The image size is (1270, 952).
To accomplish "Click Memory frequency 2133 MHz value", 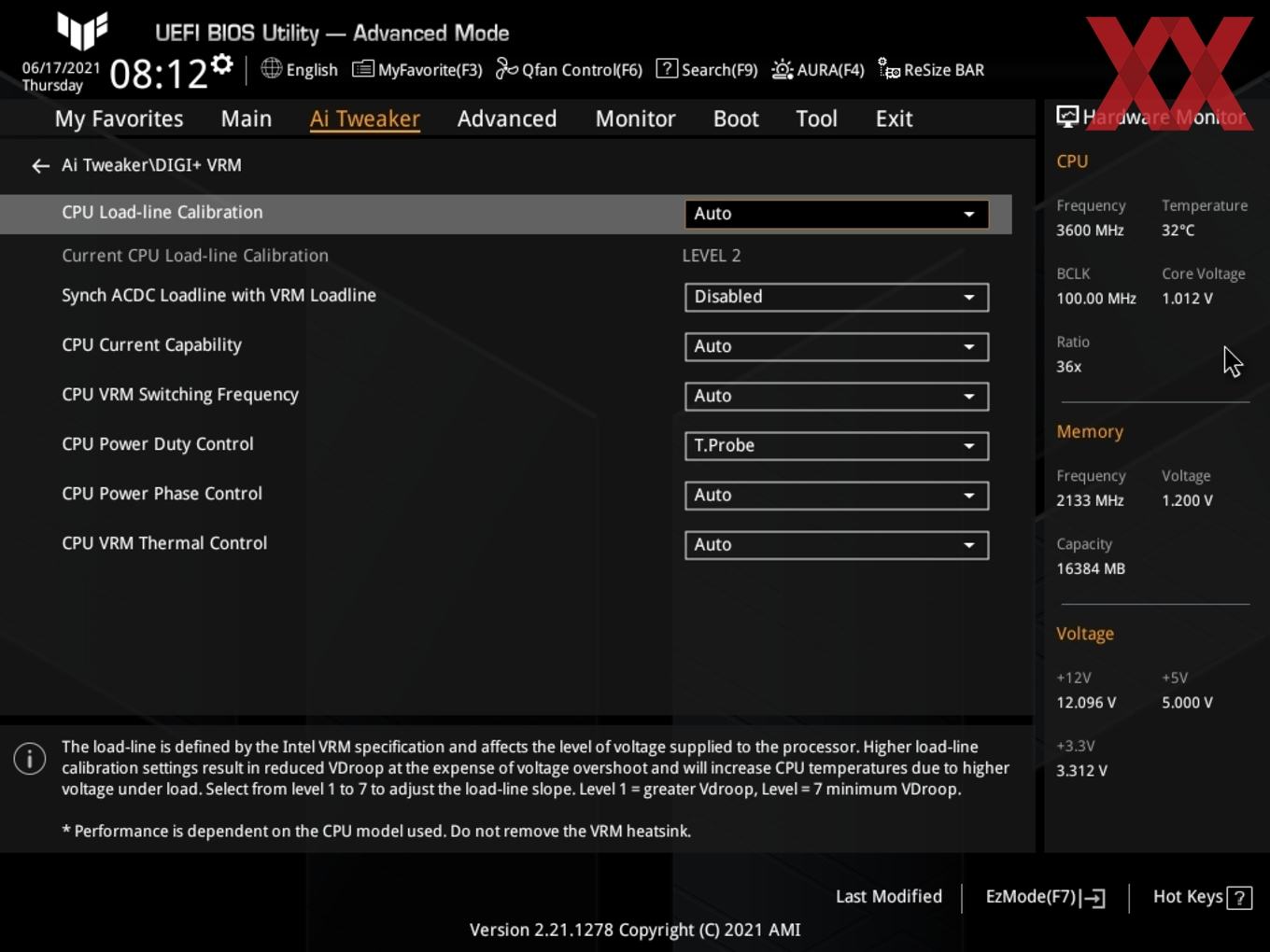I will tap(1090, 500).
